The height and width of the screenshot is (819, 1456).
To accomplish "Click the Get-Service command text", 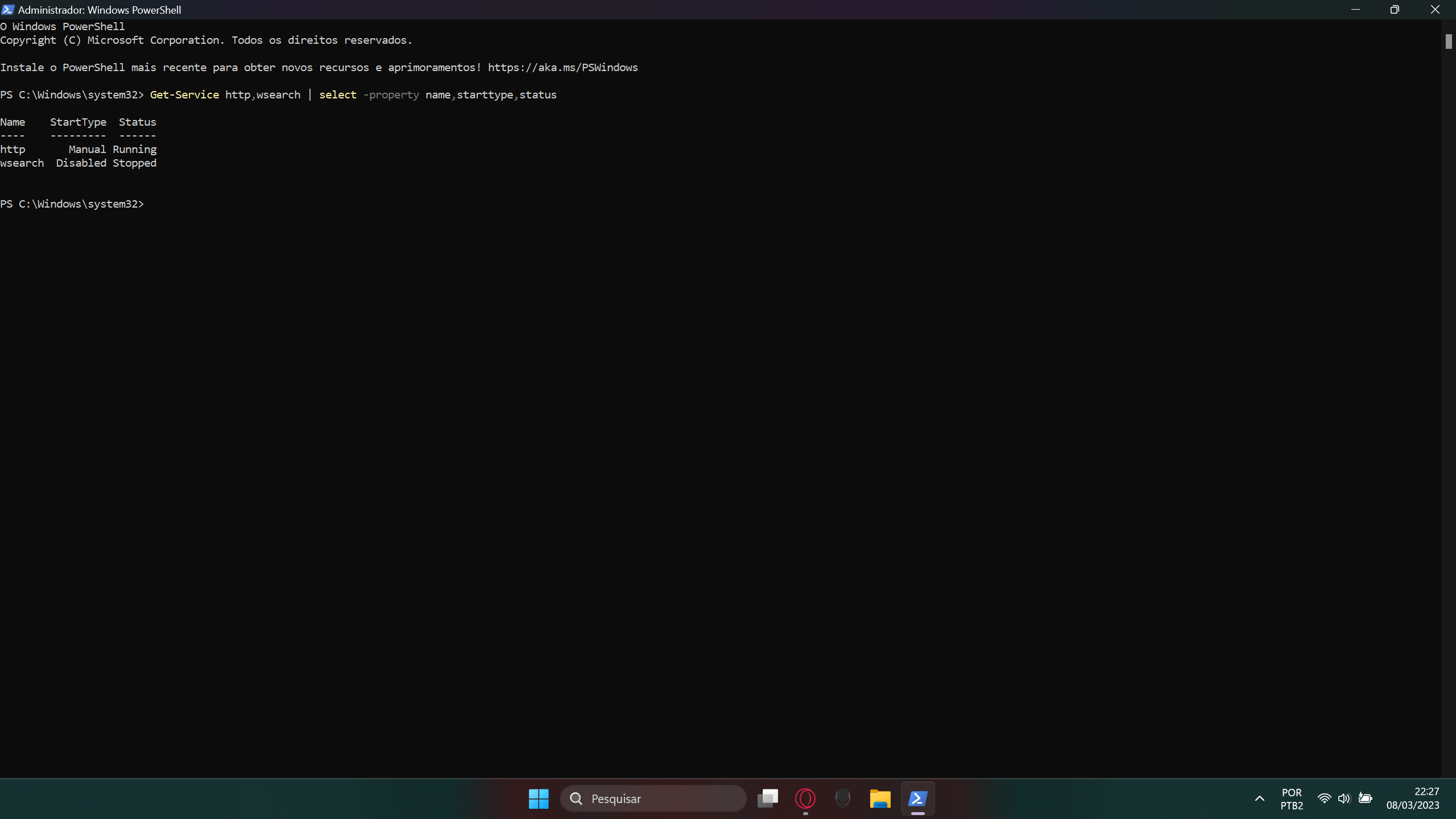I will 184,95.
